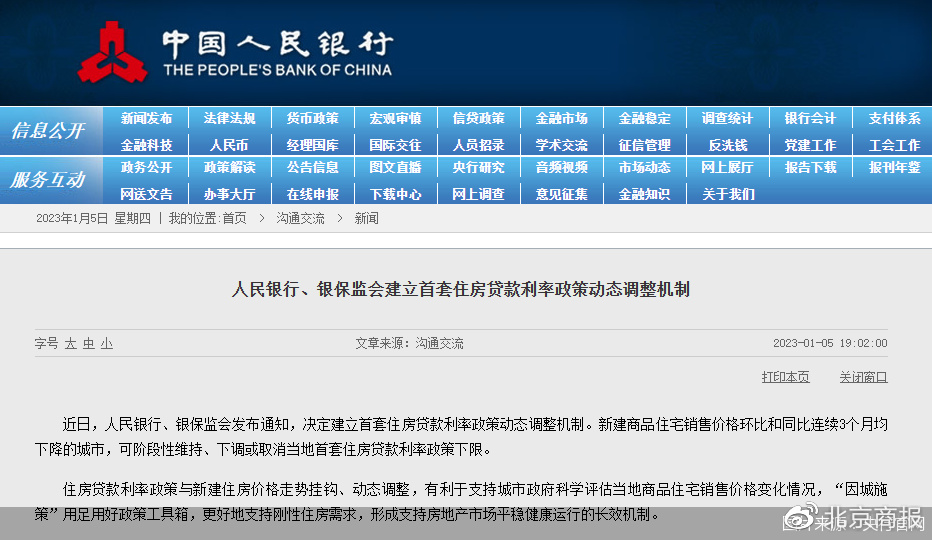Click 打印本页 link to print page
The height and width of the screenshot is (540, 932).
point(785,377)
